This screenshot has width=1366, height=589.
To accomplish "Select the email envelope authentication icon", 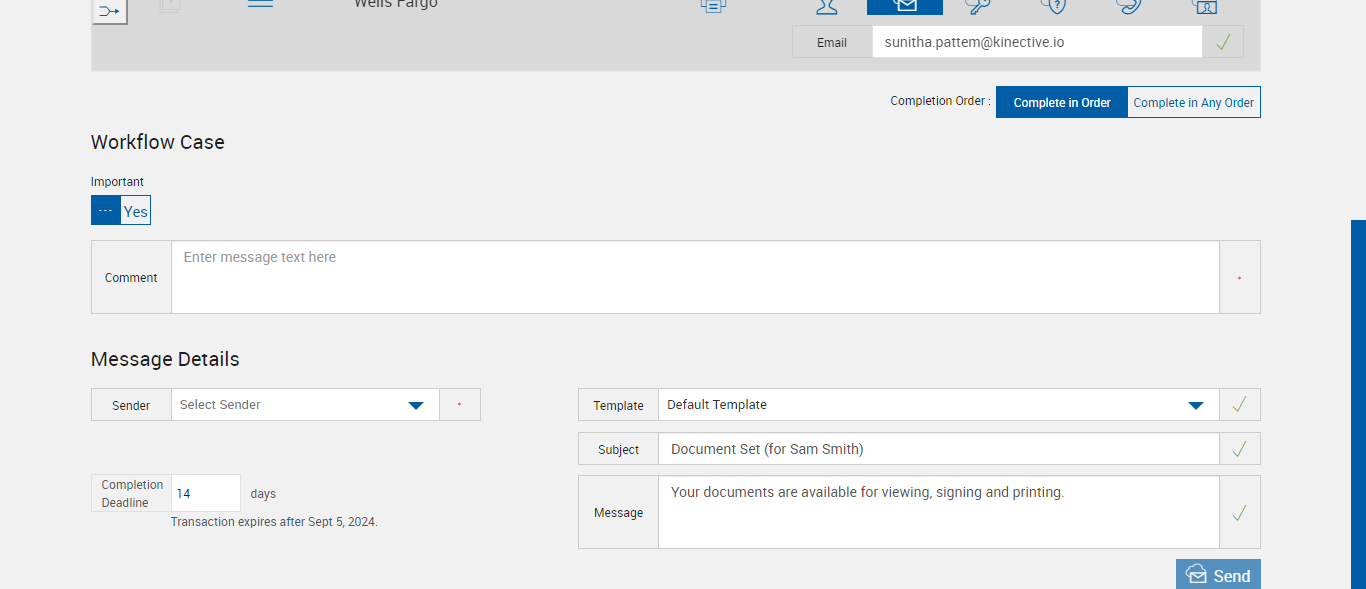I will 905,6.
